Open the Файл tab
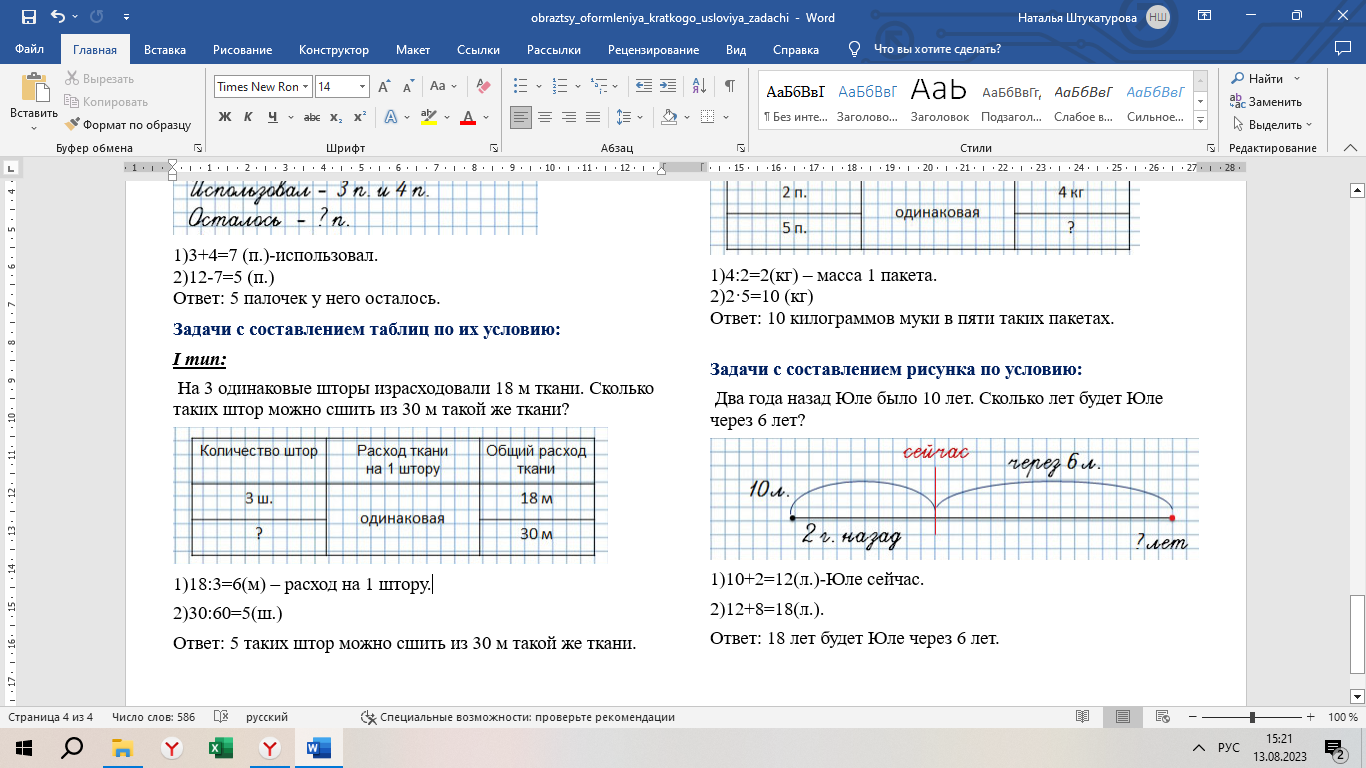1366x768 pixels. [30, 49]
